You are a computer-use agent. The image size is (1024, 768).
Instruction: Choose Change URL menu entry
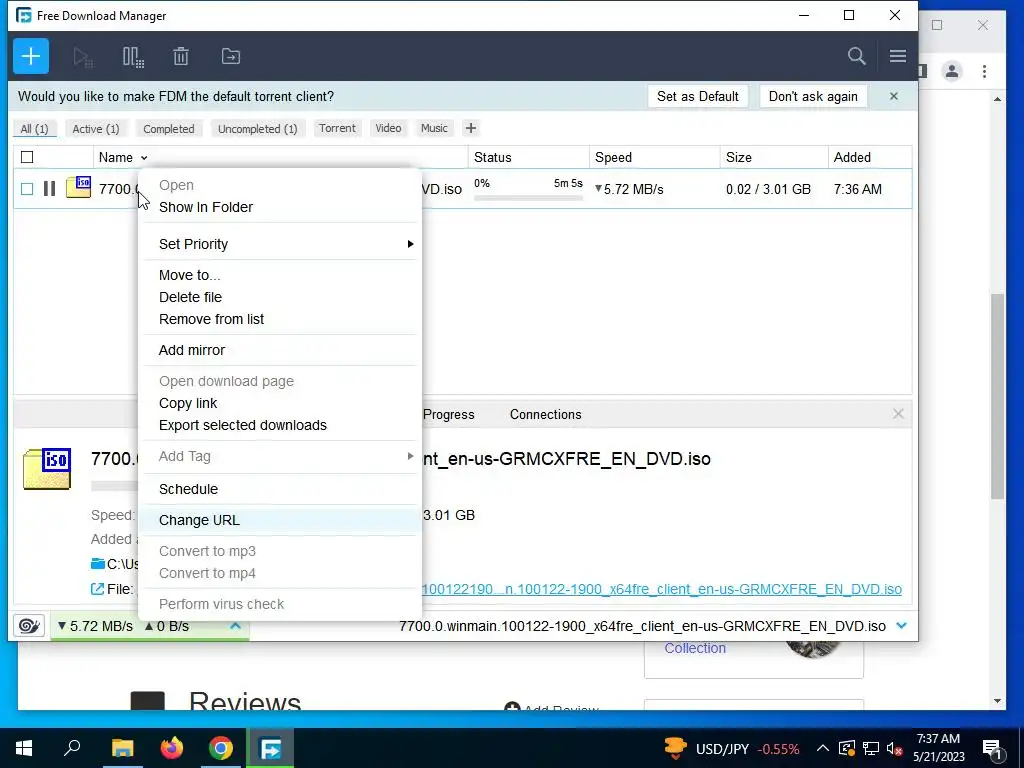280,520
